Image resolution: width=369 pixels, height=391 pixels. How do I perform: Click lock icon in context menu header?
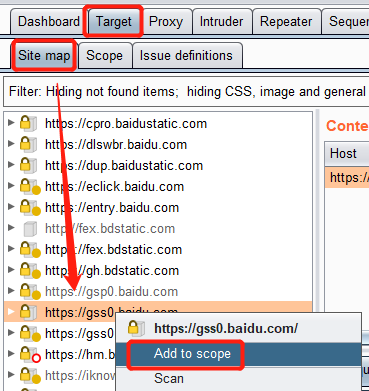pos(136,328)
